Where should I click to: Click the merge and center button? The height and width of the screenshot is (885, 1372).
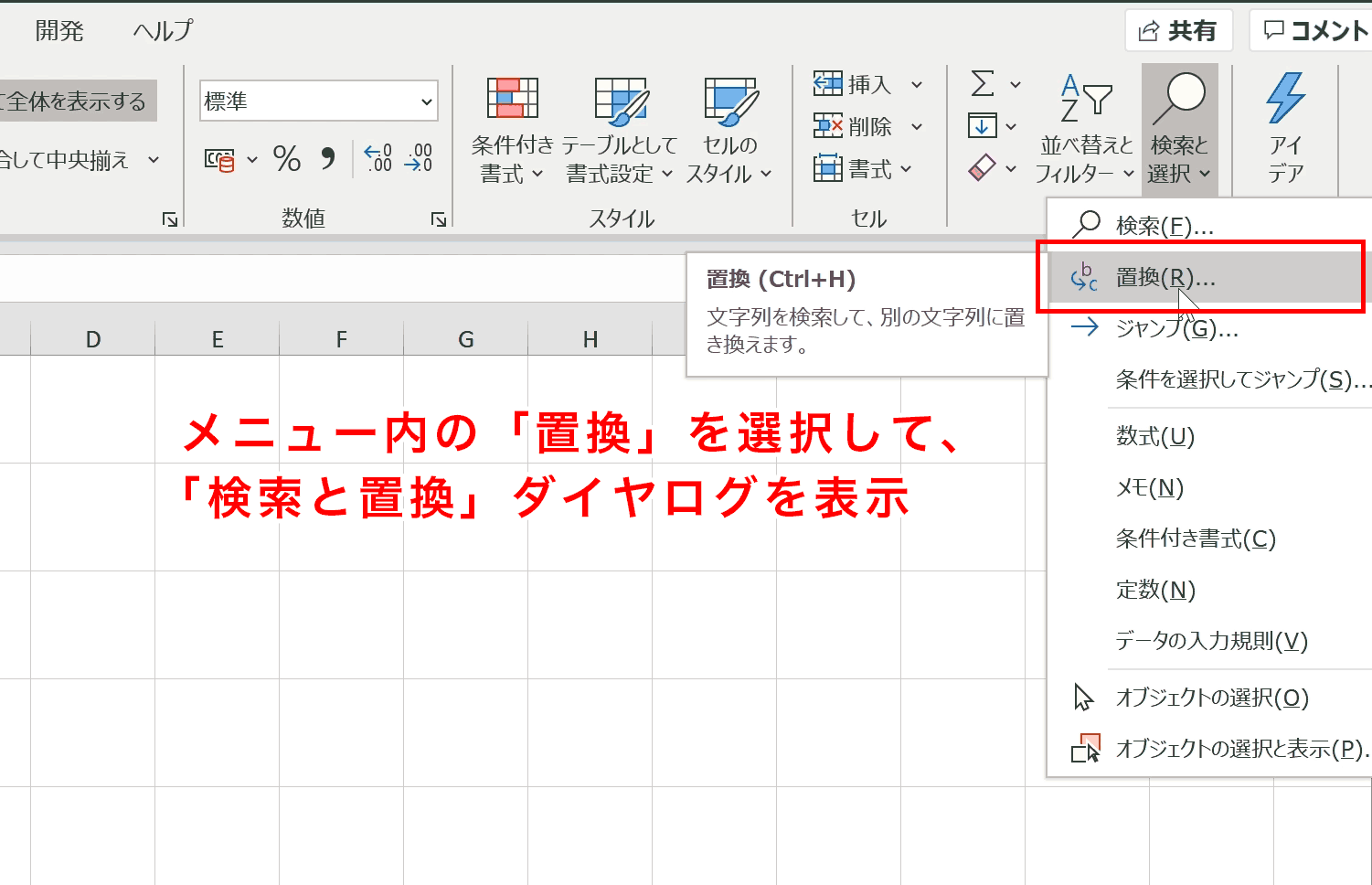[x=62, y=160]
